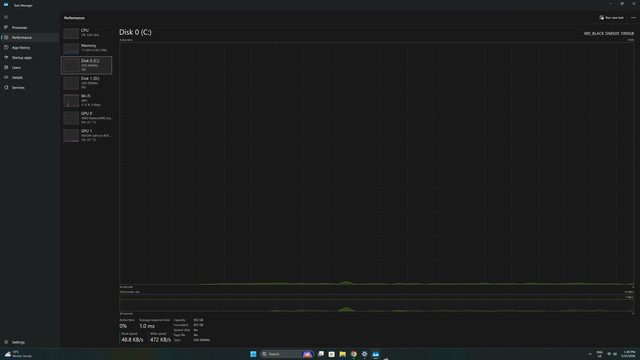Open network and volume quick settings
The image size is (640, 360).
point(612,354)
